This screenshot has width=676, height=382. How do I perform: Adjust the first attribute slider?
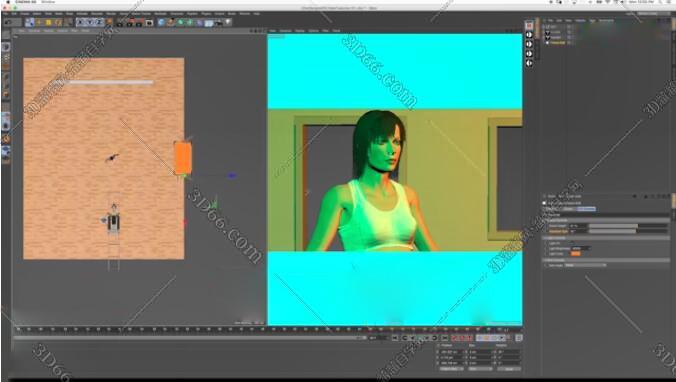point(629,225)
